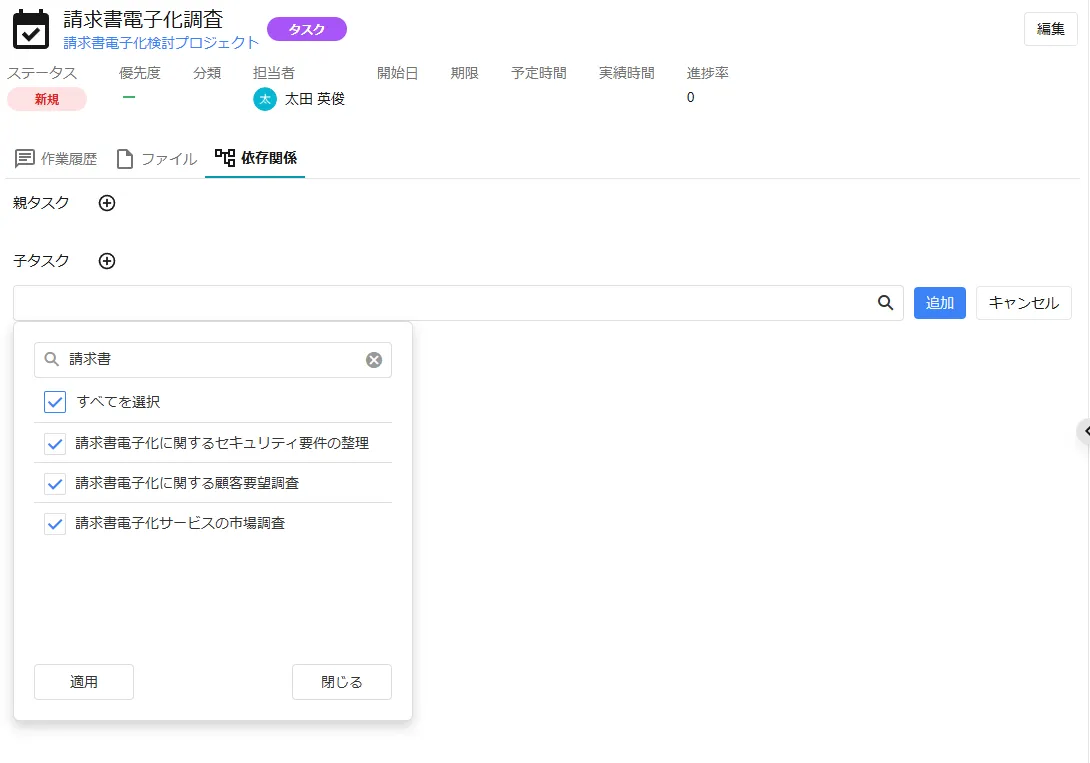Image resolution: width=1090 pixels, height=763 pixels.
Task: Uncheck 請求書電子化に関するセキュリティ要件の整理
Action: pyautogui.click(x=55, y=443)
